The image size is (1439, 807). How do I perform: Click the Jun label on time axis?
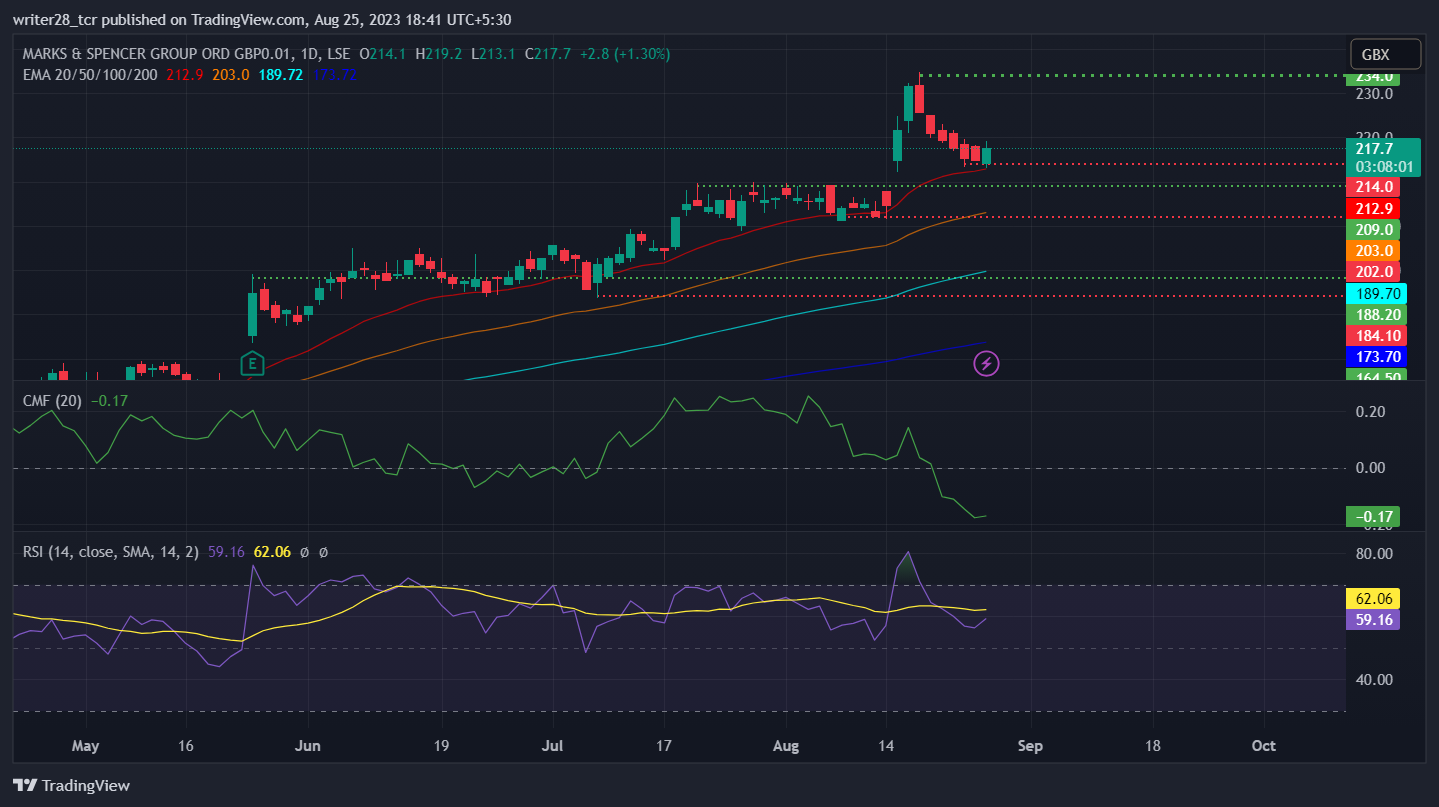[x=308, y=746]
